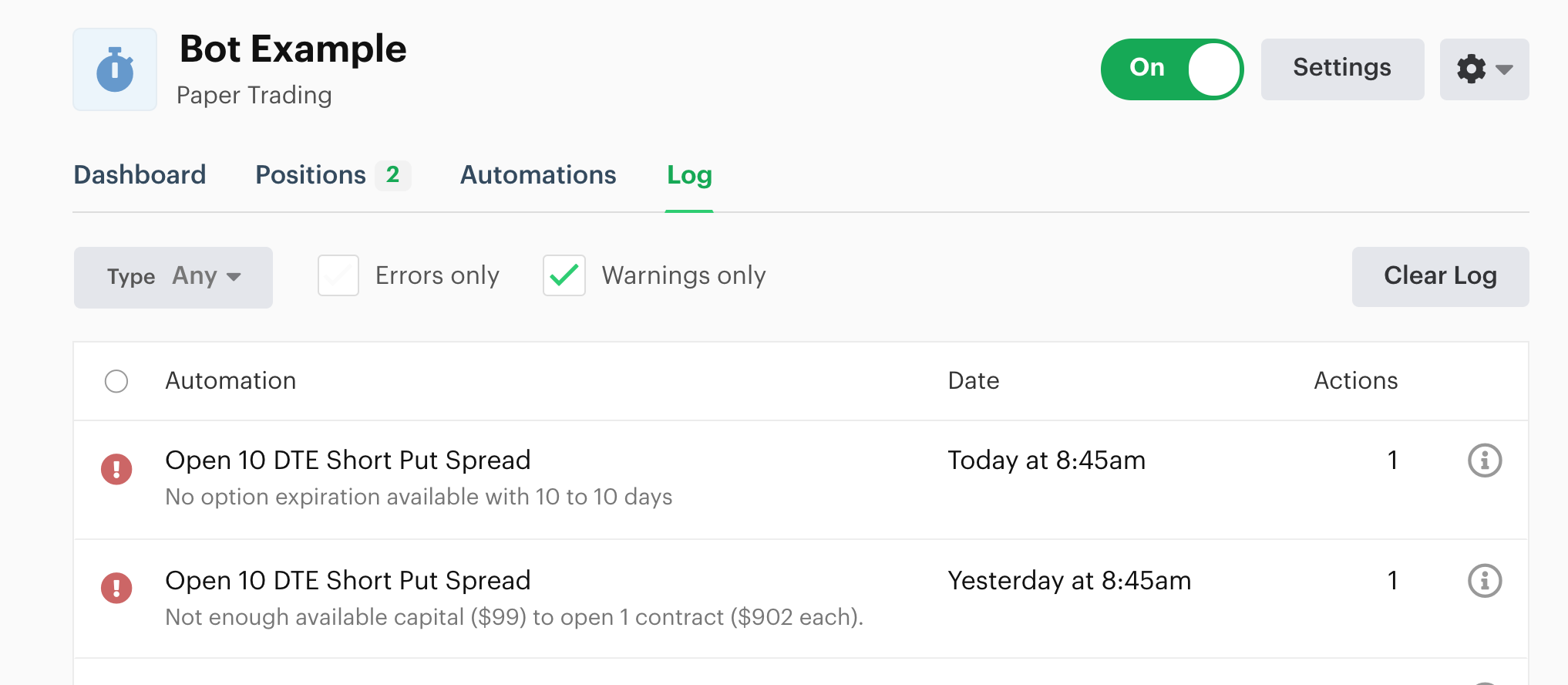Click the toggle knob showing On state
Screen dimensions: 1568x685
click(x=1212, y=69)
